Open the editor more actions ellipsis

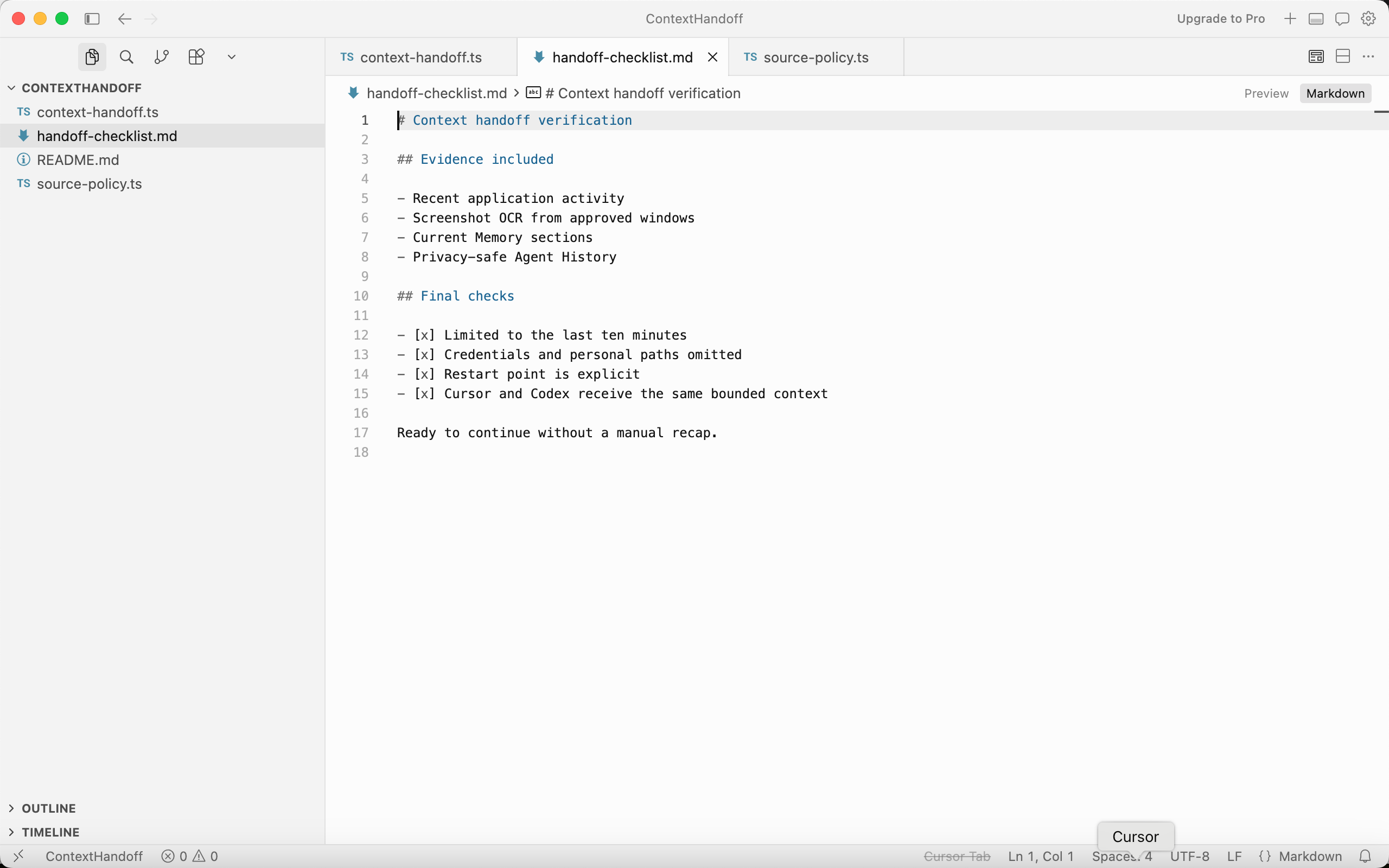pyautogui.click(x=1368, y=56)
